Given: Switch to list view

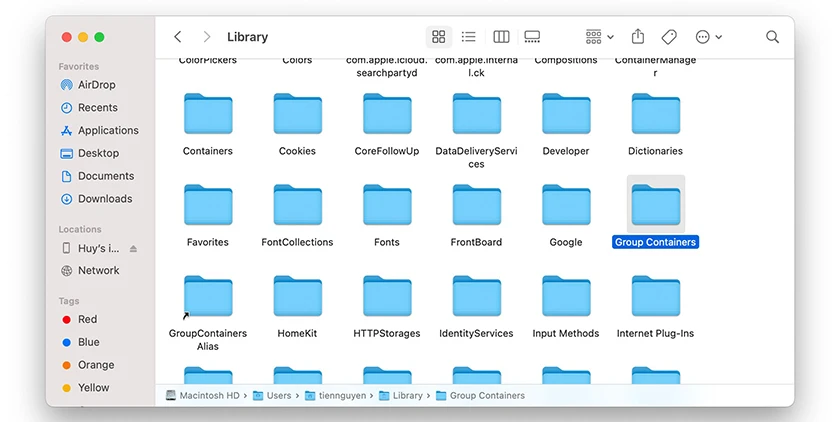Looking at the screenshot, I should pyautogui.click(x=469, y=36).
